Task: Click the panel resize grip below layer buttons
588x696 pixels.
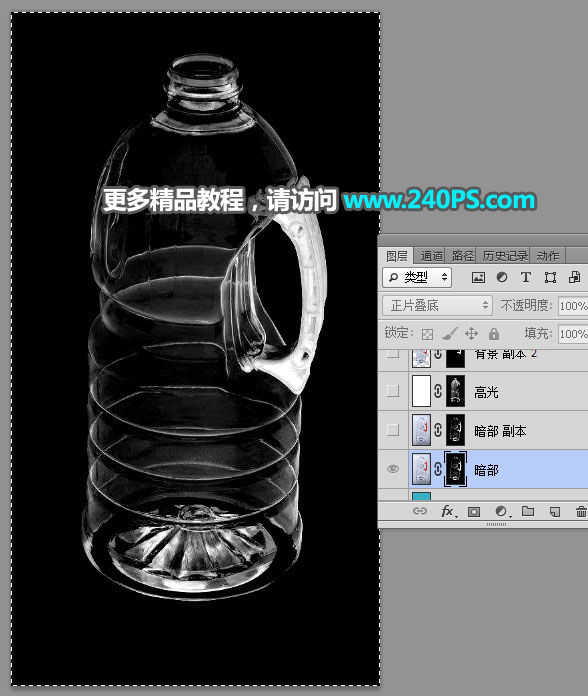Action: point(496,524)
